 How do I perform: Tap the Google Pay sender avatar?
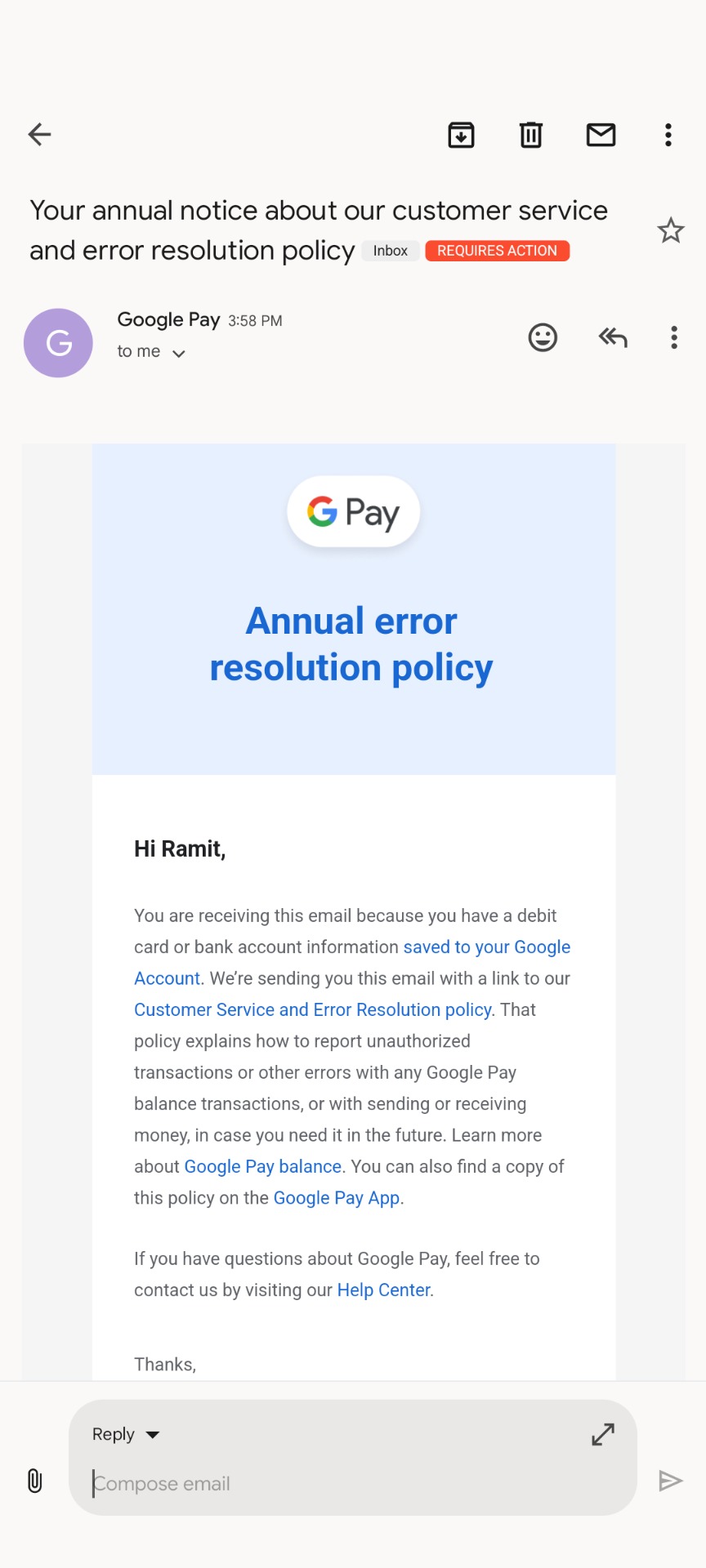point(58,343)
